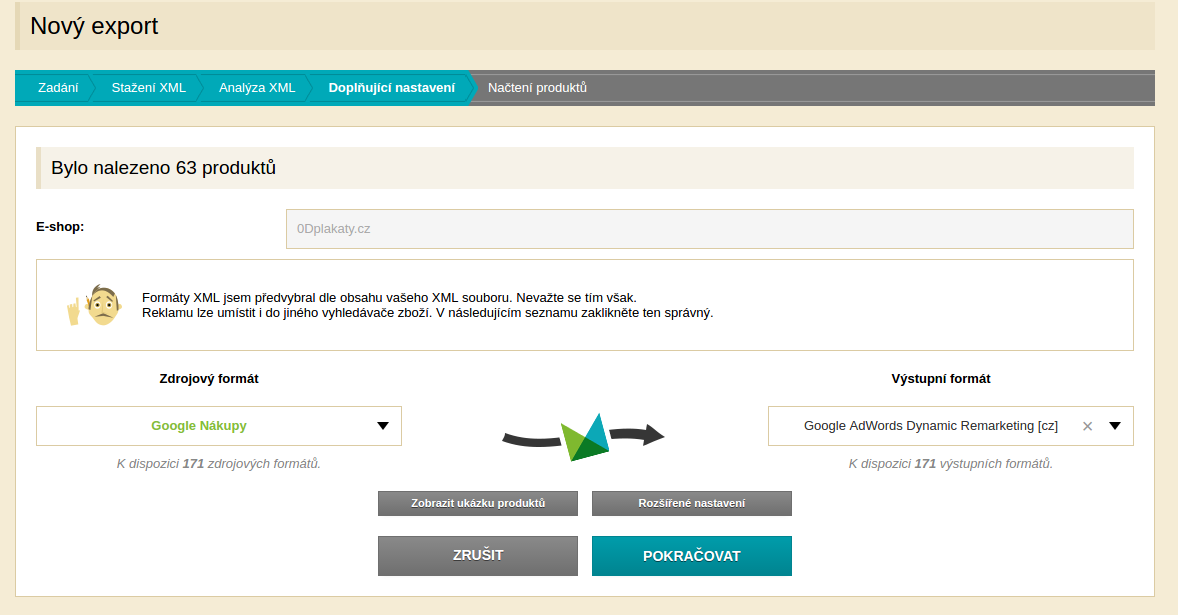The height and width of the screenshot is (615, 1178).
Task: Click the green-blue conversion logo between formats
Action: pos(584,436)
